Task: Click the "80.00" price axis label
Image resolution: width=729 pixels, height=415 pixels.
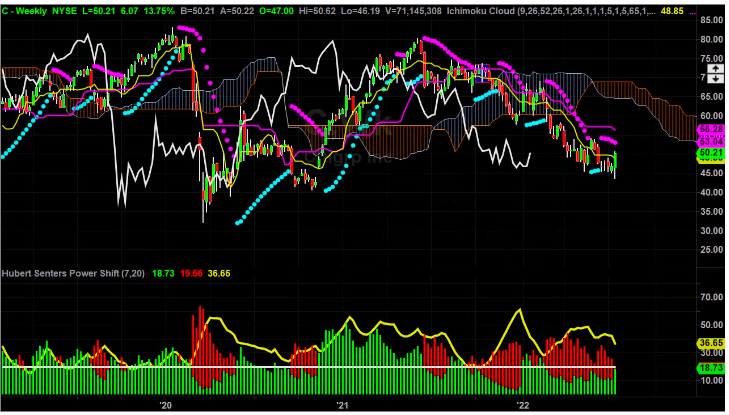Action: (x=711, y=40)
